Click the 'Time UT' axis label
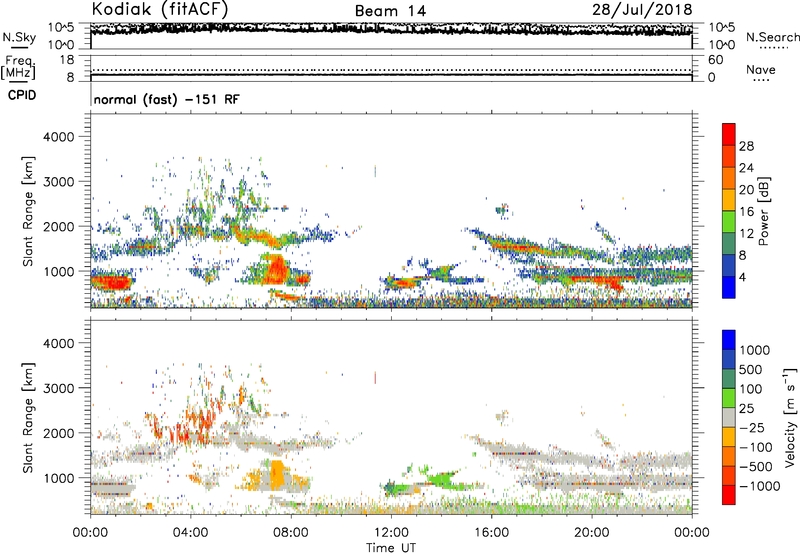The height and width of the screenshot is (554, 800). click(391, 548)
